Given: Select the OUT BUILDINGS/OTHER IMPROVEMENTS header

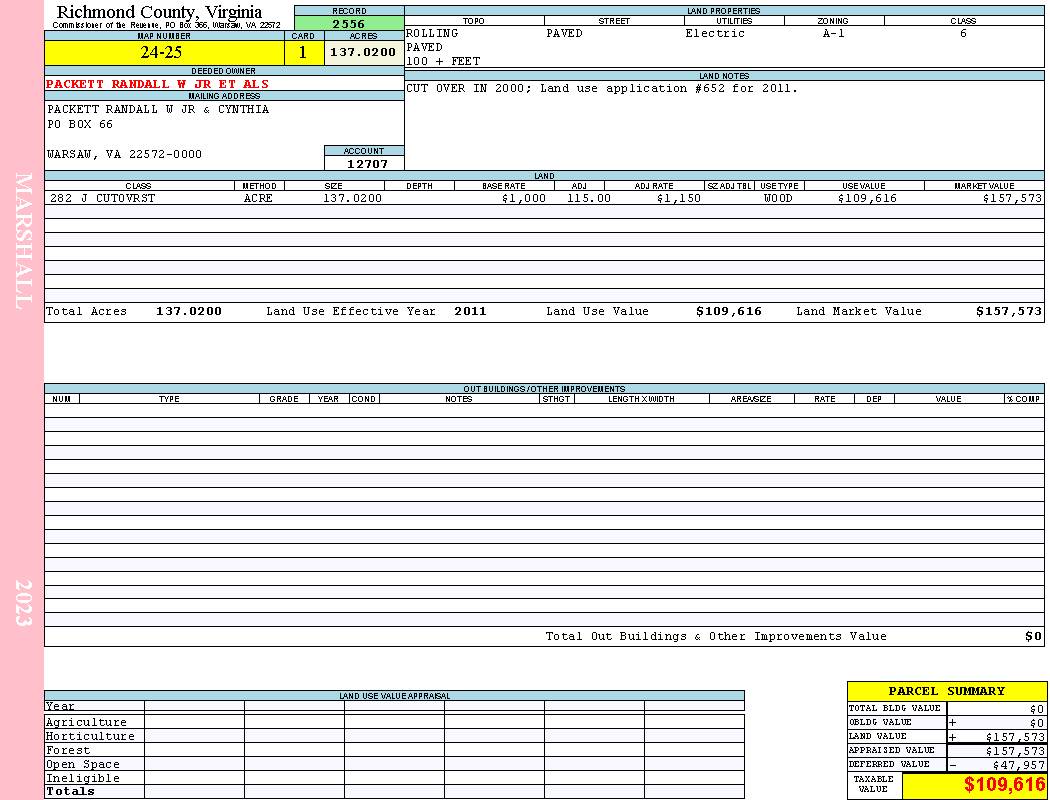Looking at the screenshot, I should pos(544,389).
